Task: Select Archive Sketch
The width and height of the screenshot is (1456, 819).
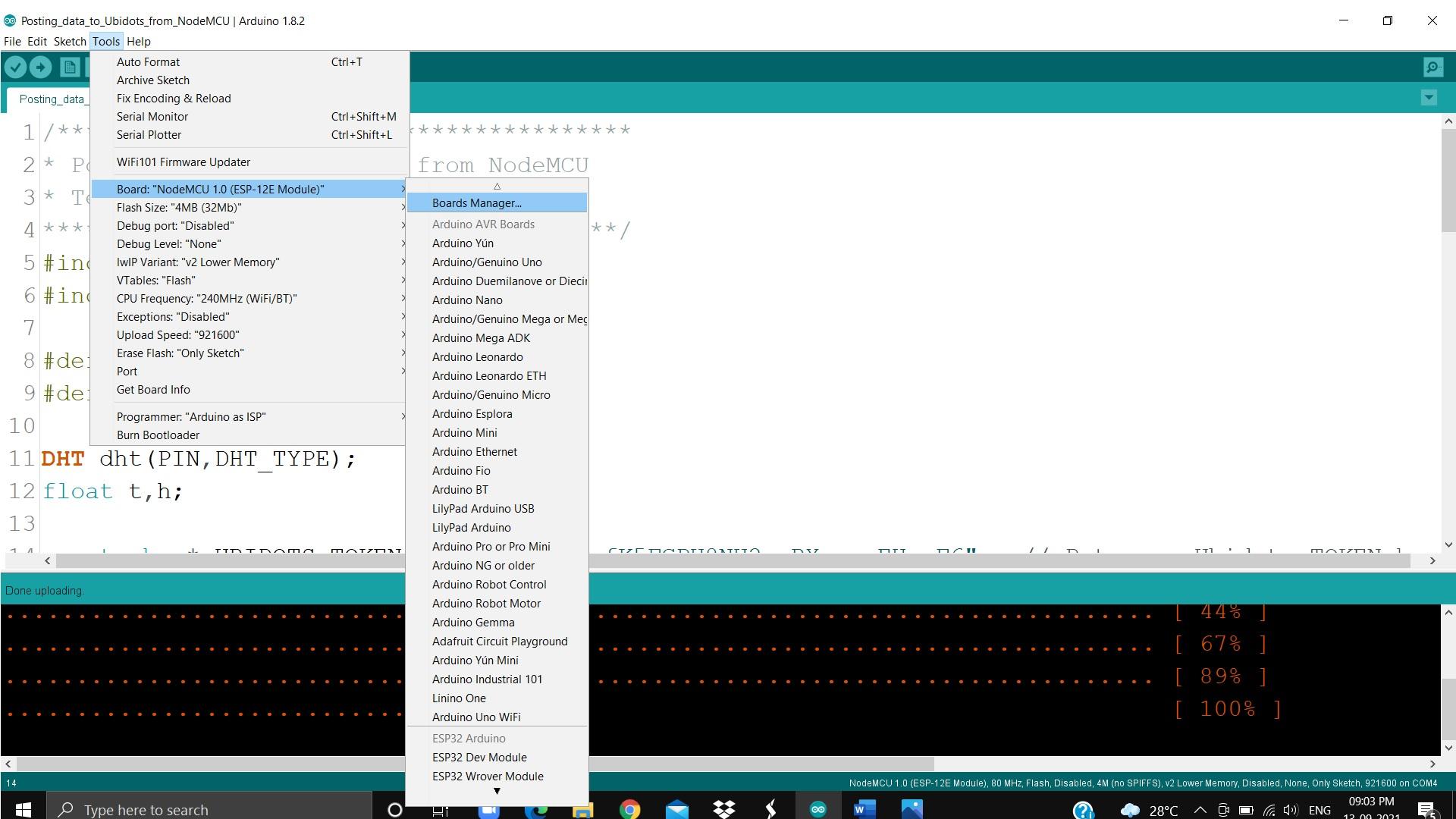Action: pyautogui.click(x=249, y=80)
